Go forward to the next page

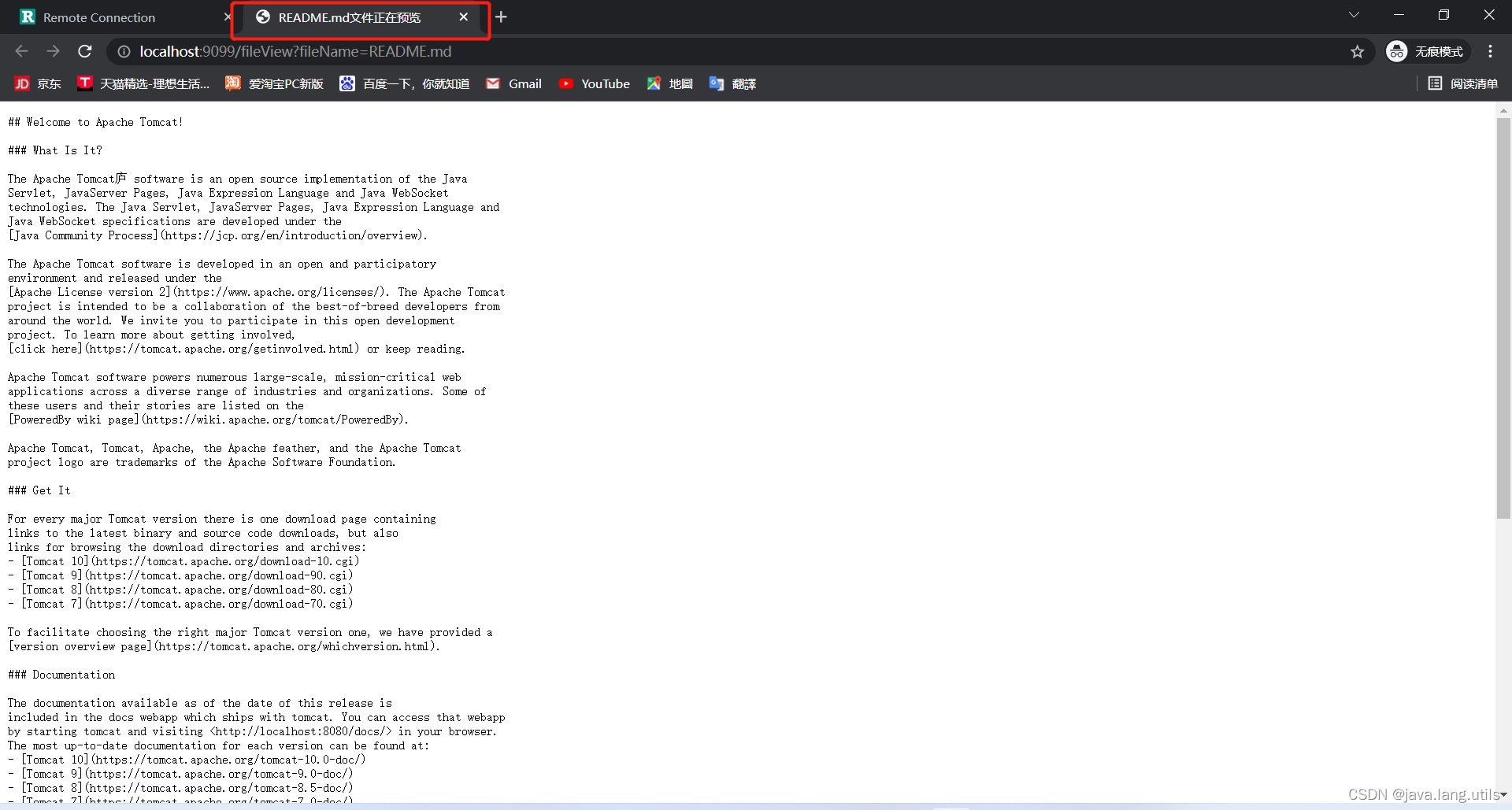pos(53,51)
